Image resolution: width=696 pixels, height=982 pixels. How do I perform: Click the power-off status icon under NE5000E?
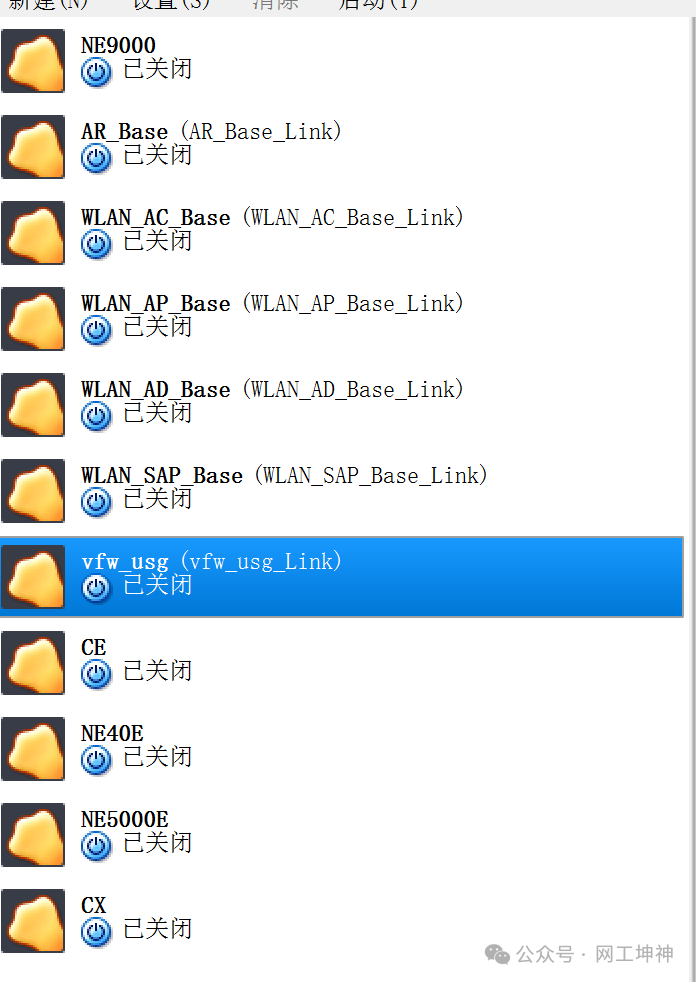pos(96,845)
